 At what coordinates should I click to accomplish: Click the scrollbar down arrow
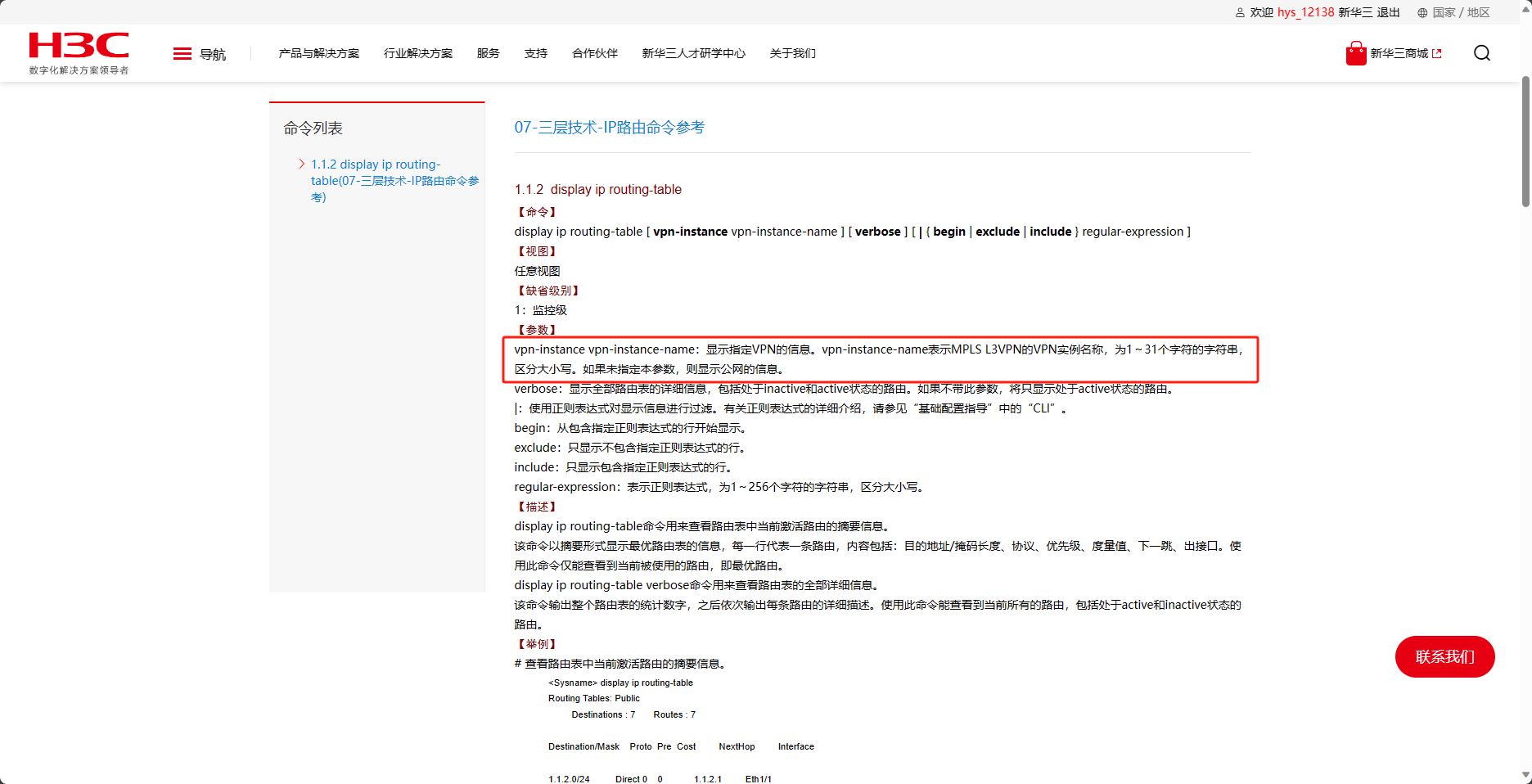tap(1525, 775)
